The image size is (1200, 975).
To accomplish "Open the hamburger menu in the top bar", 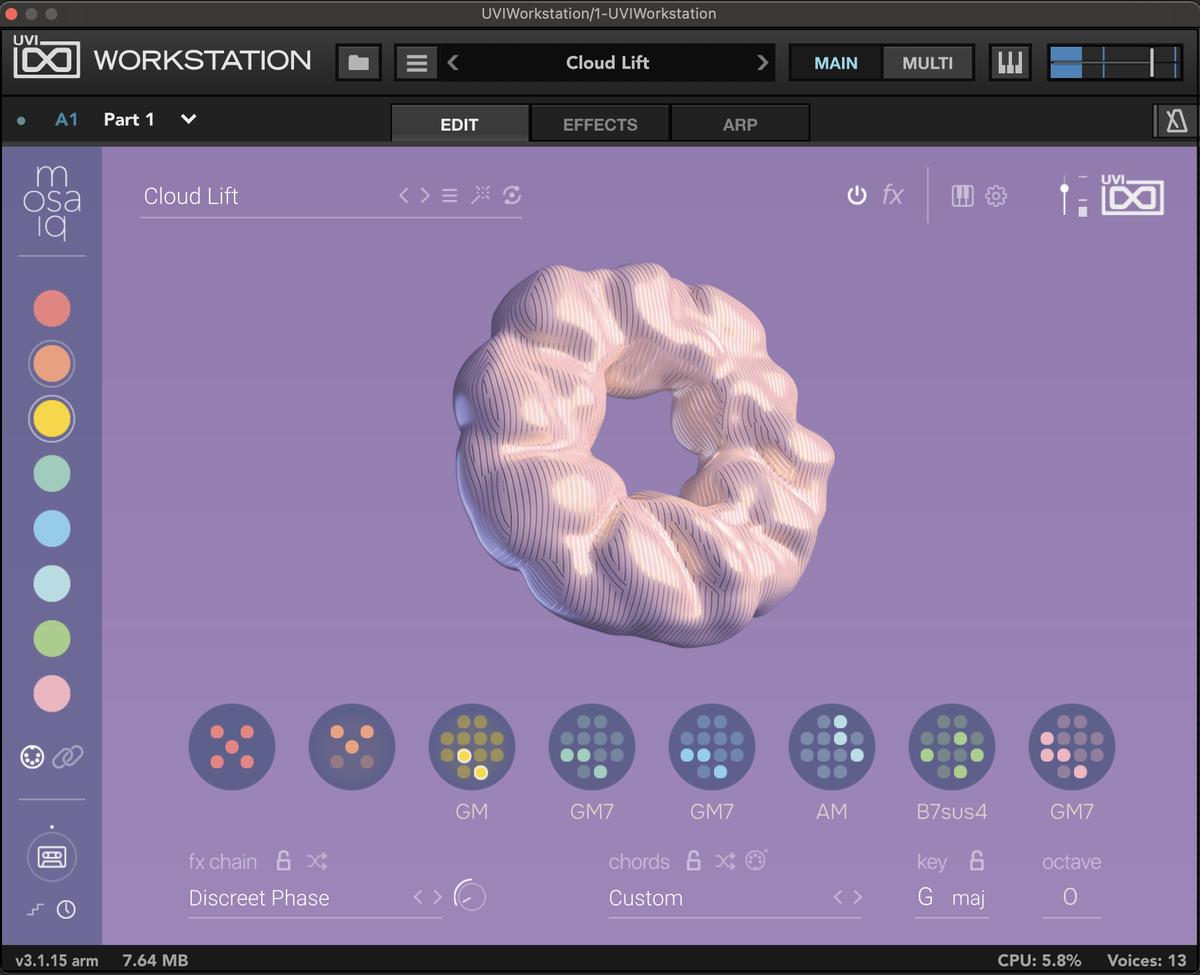I will point(417,62).
